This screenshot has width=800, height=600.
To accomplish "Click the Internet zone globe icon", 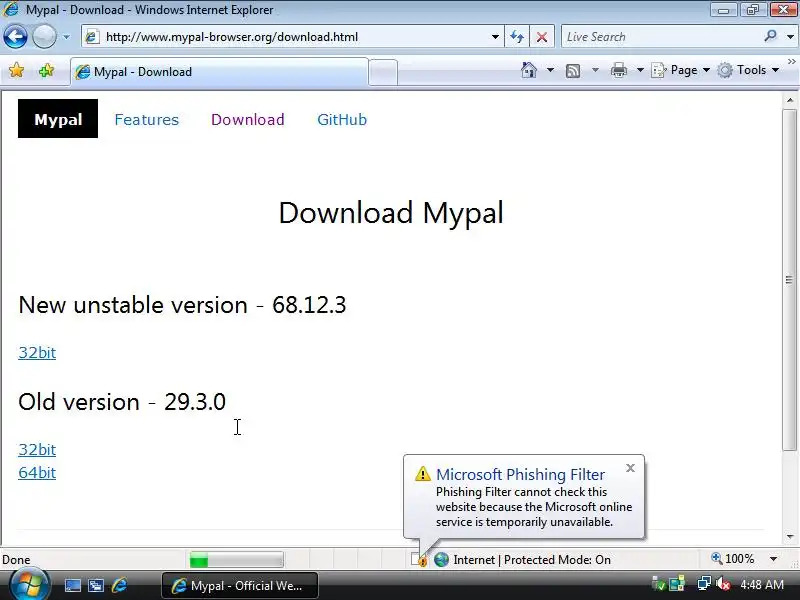I will click(x=441, y=560).
